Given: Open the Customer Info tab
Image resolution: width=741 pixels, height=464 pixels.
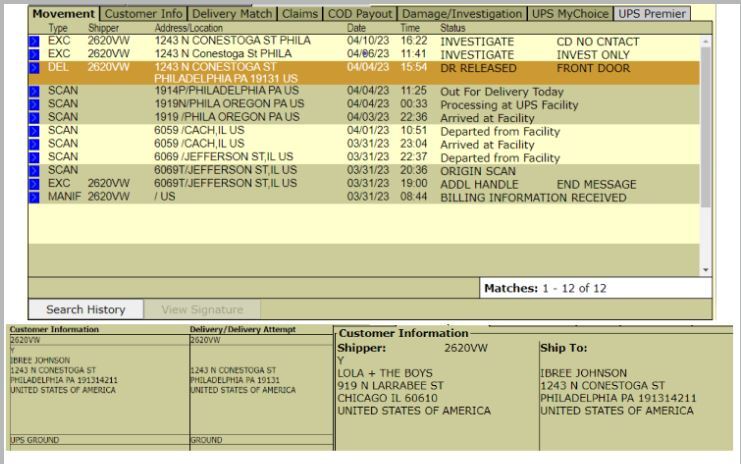Looking at the screenshot, I should 144,14.
